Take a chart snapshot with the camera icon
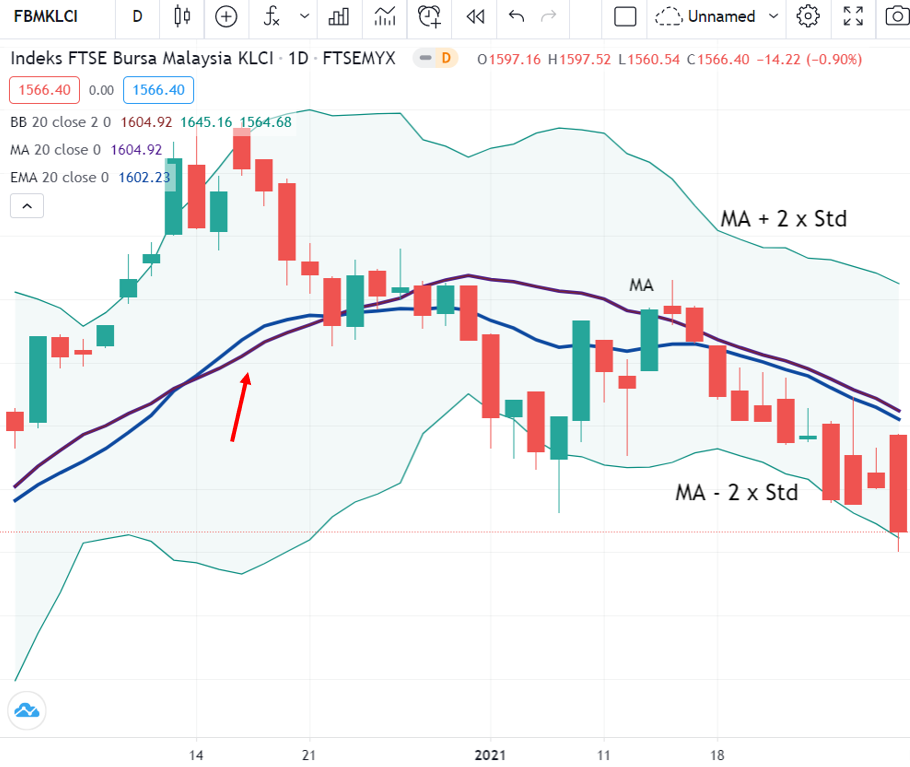This screenshot has height=767, width=910. click(896, 18)
